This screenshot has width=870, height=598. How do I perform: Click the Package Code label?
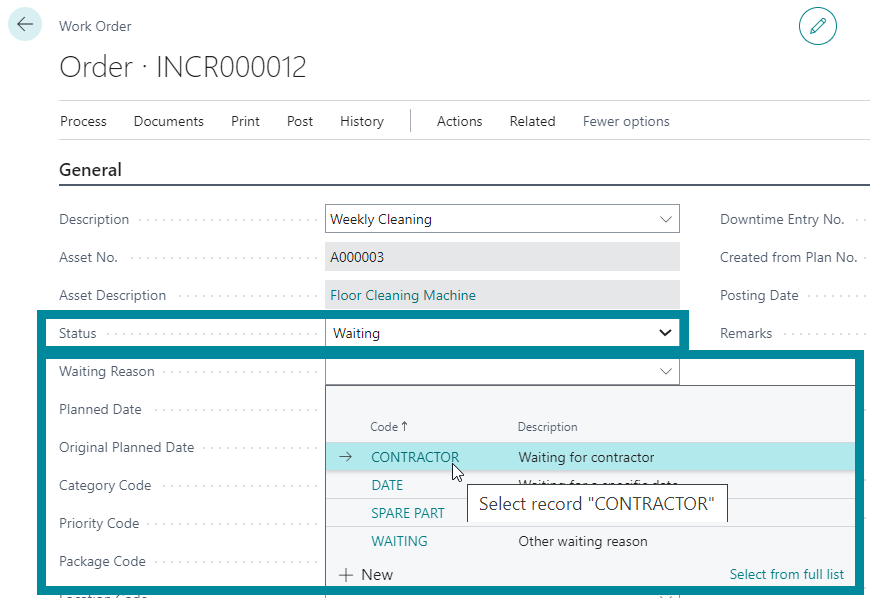[102, 561]
